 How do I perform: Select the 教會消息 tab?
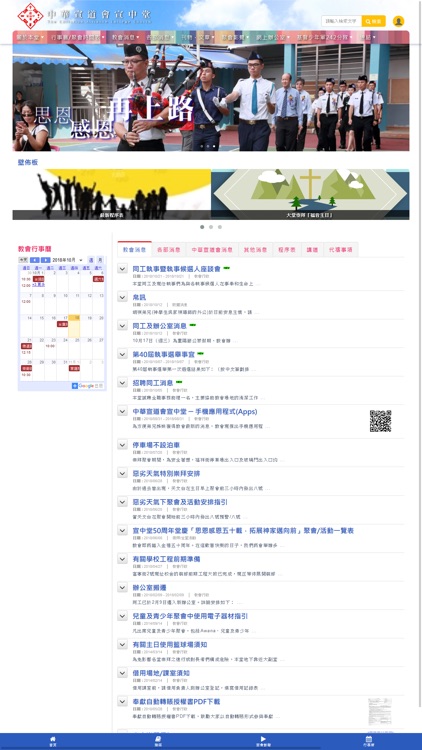(134, 249)
